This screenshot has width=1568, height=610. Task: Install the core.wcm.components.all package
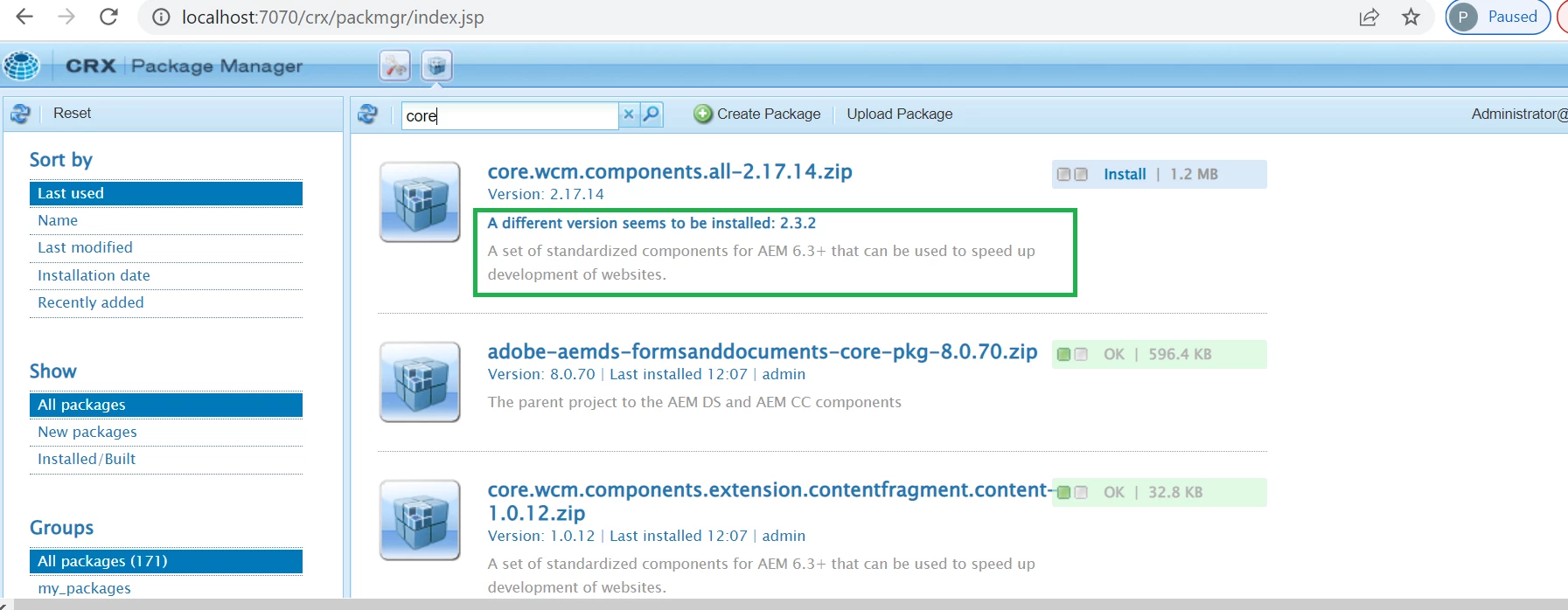pyautogui.click(x=1125, y=174)
